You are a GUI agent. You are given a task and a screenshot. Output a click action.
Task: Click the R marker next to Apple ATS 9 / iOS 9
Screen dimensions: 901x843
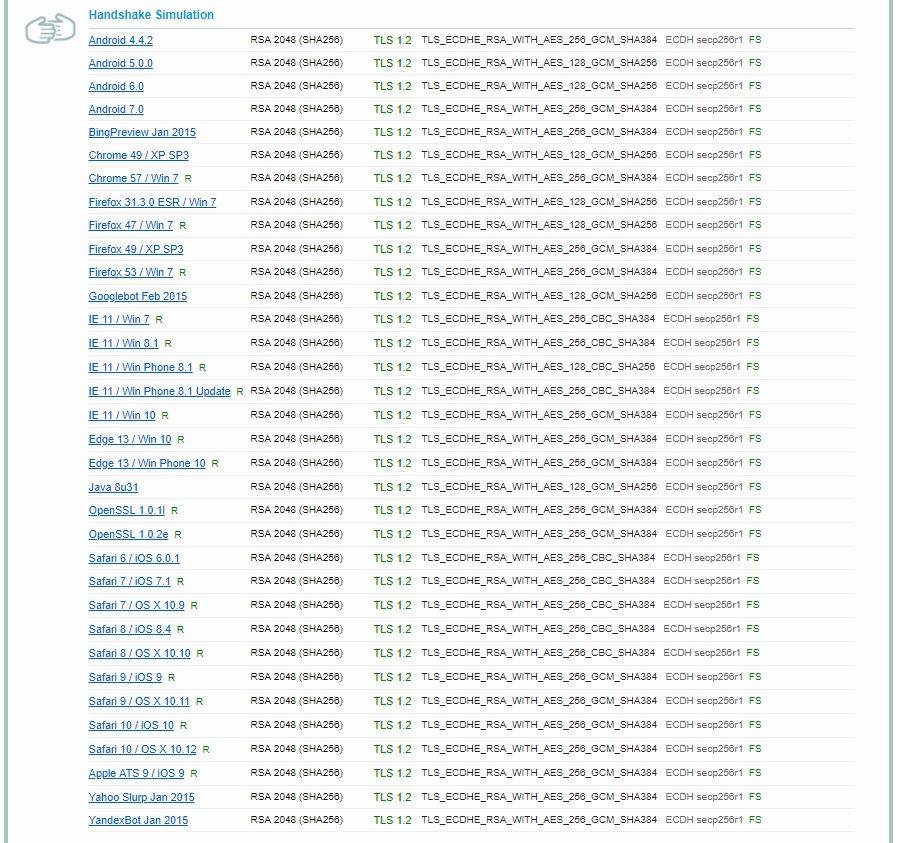(x=194, y=774)
